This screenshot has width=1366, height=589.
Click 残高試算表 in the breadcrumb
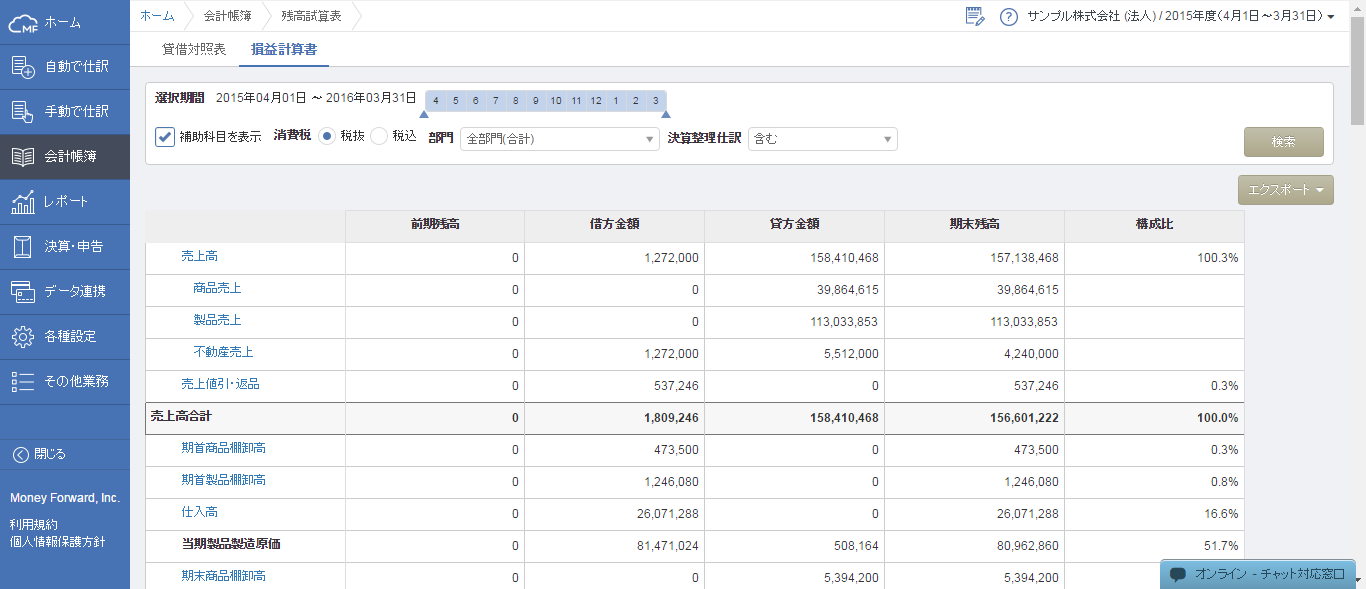click(311, 16)
